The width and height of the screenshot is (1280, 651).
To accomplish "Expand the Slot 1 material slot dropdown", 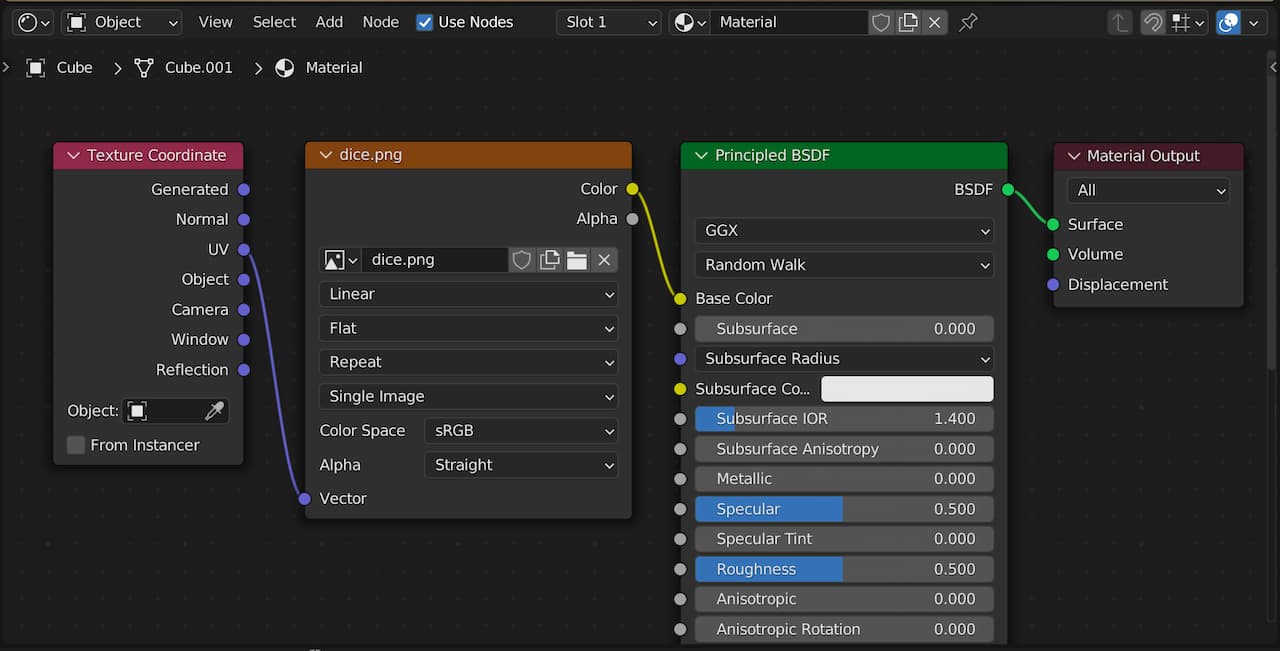I will click(x=608, y=22).
